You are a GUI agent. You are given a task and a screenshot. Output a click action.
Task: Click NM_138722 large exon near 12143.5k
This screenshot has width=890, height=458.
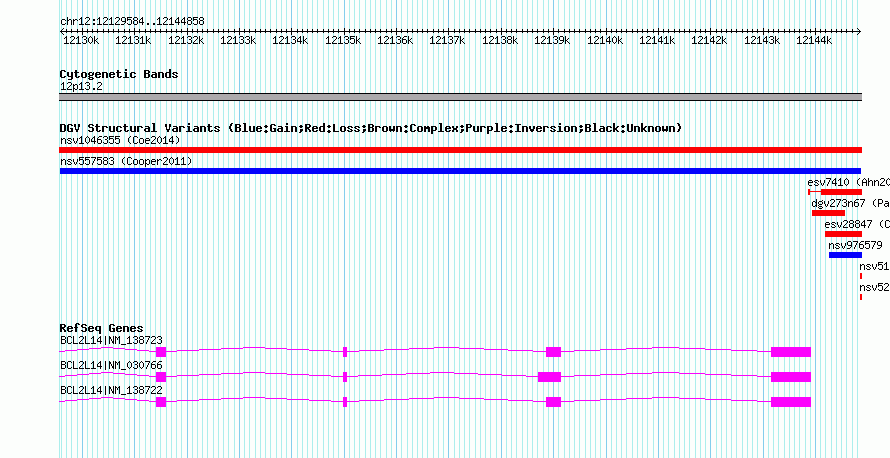click(791, 402)
